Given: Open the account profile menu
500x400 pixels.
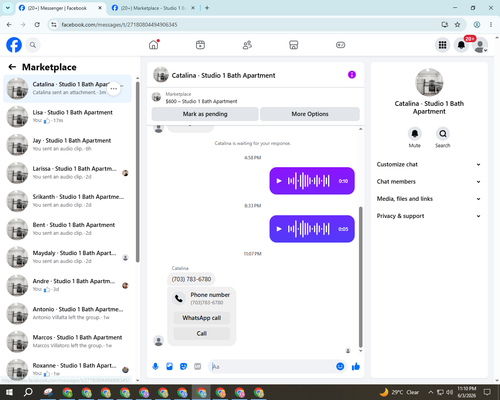Looking at the screenshot, I should 480,45.
